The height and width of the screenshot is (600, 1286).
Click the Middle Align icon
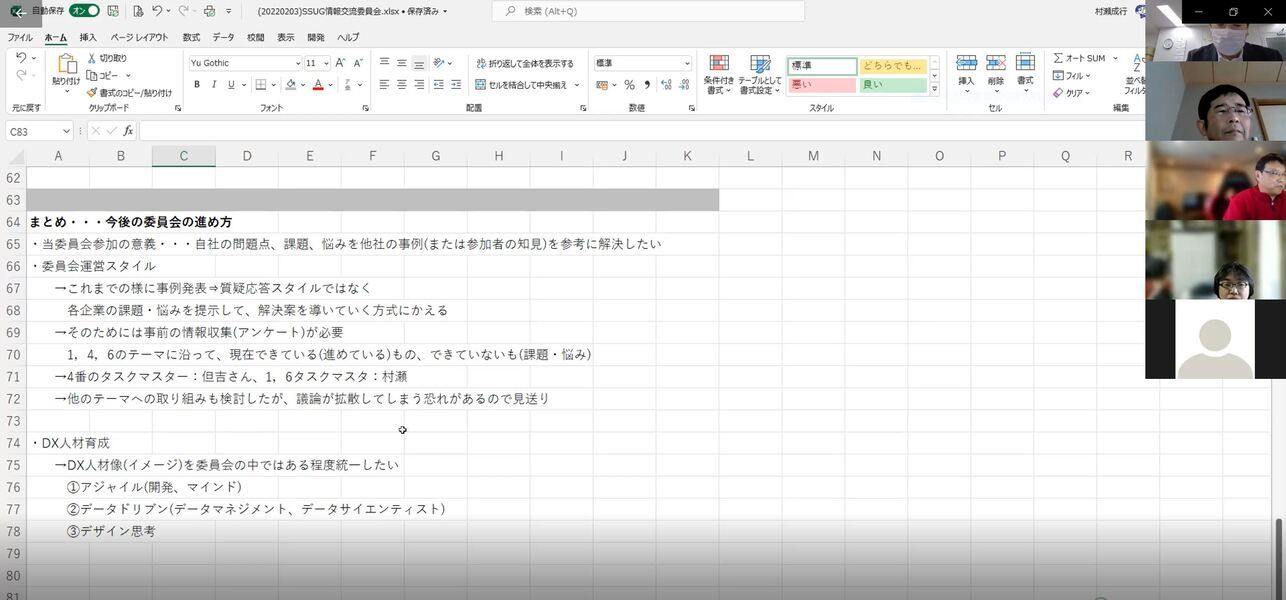tap(401, 63)
